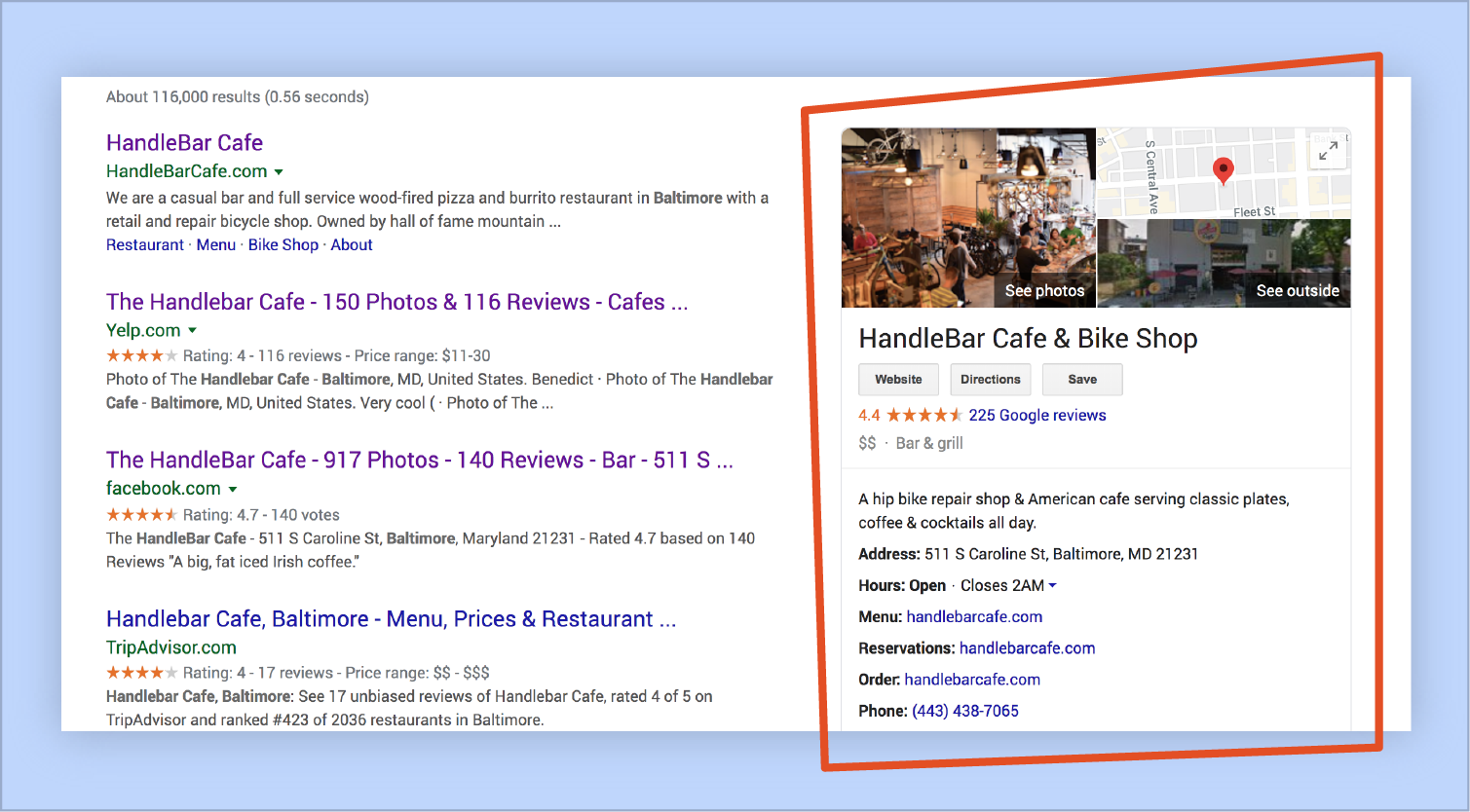The height and width of the screenshot is (812, 1470).
Task: Click the address 511 S Caroline St
Action: [x=1062, y=554]
